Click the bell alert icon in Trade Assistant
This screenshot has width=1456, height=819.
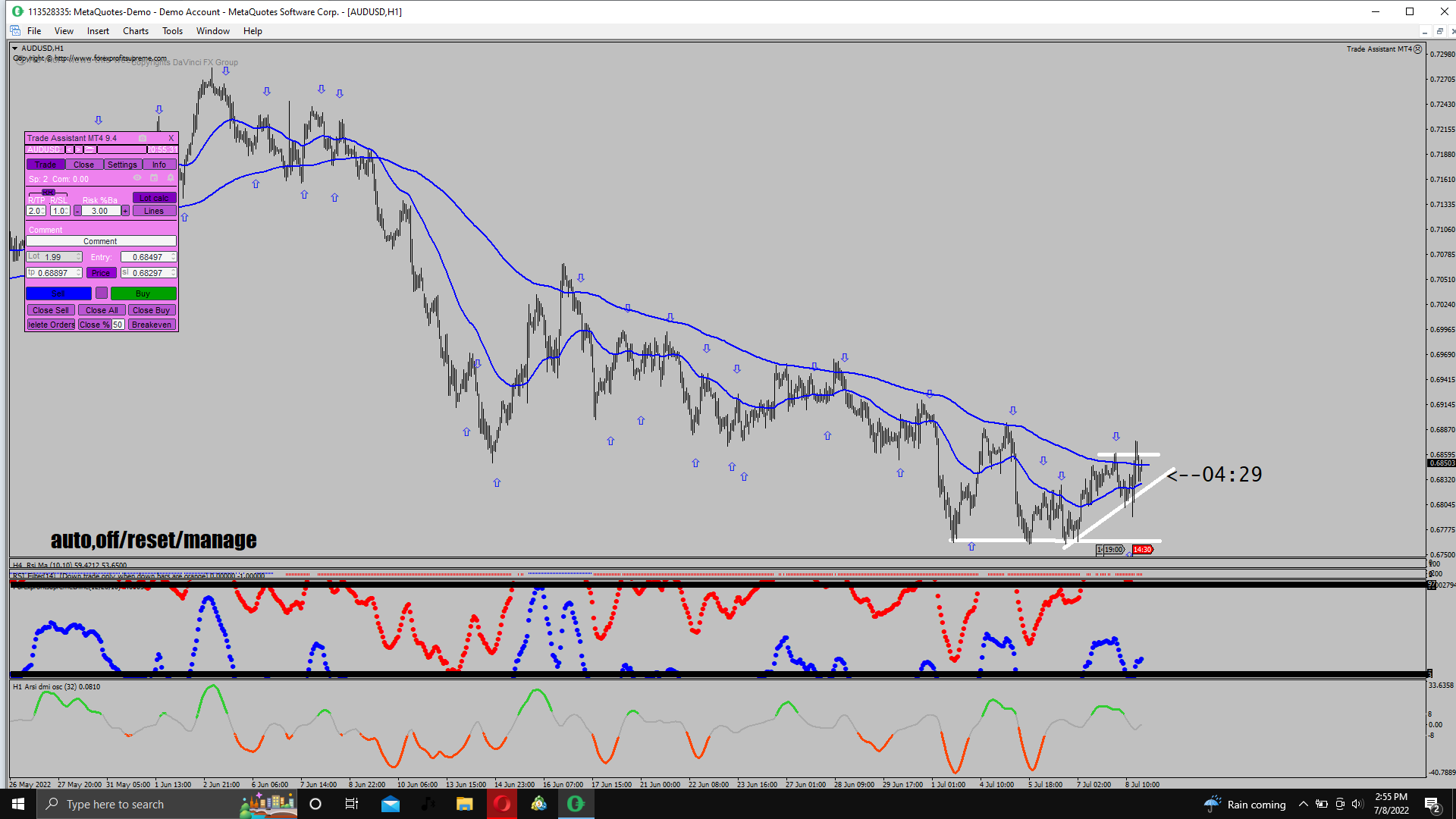(x=171, y=177)
